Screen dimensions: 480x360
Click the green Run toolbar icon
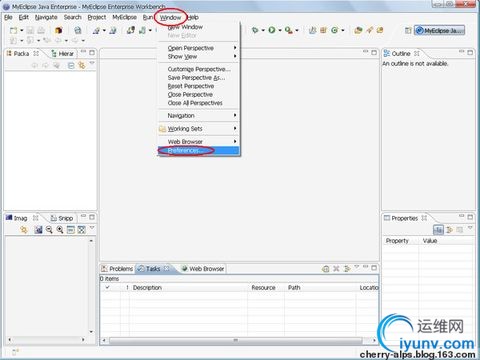[272, 30]
